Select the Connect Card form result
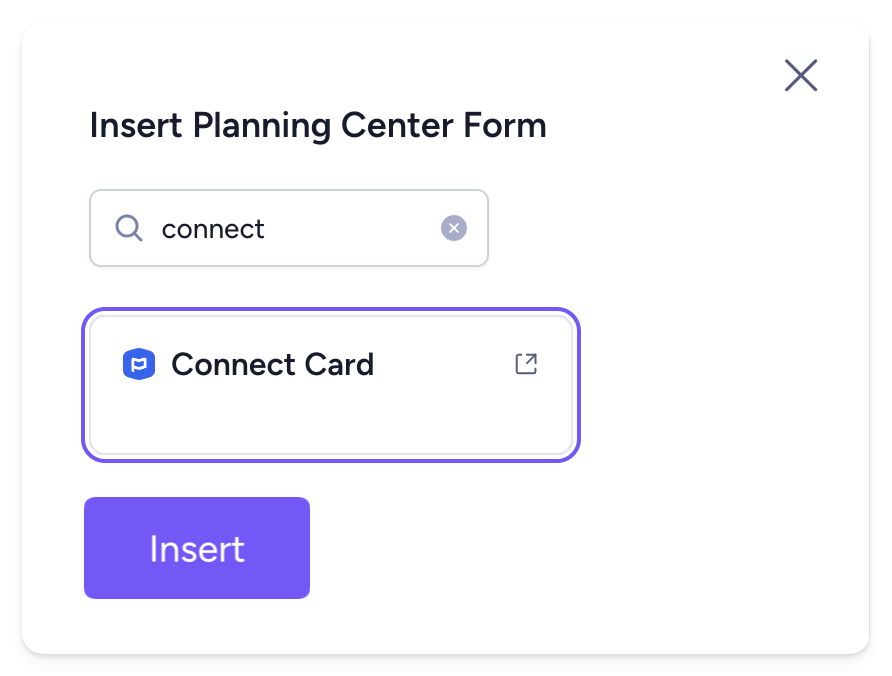 coord(330,385)
